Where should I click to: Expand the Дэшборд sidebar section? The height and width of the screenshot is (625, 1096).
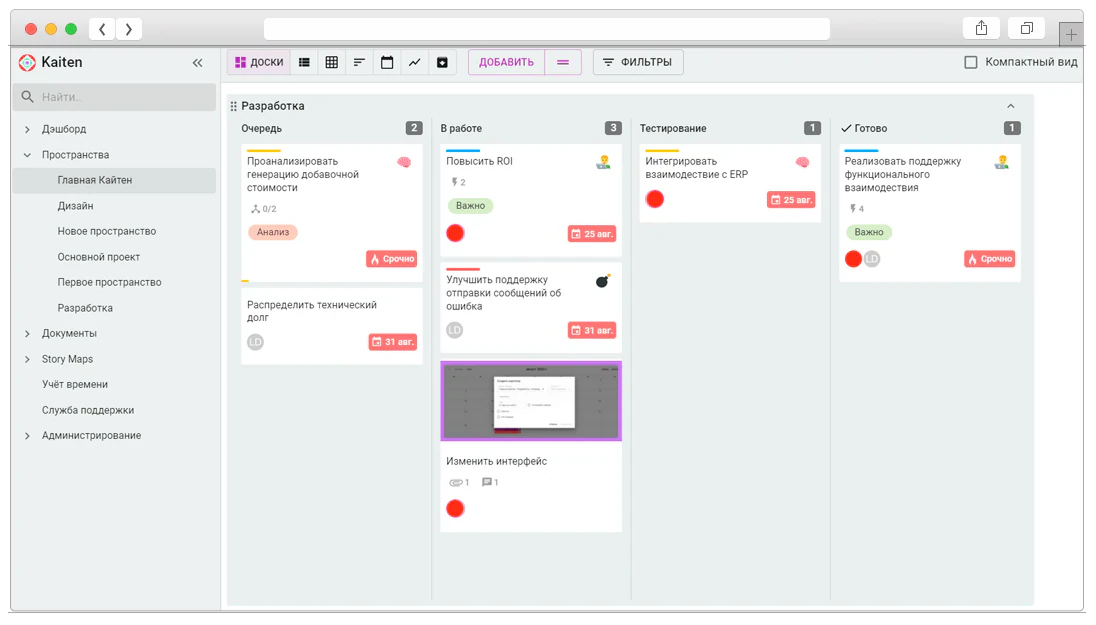point(27,129)
